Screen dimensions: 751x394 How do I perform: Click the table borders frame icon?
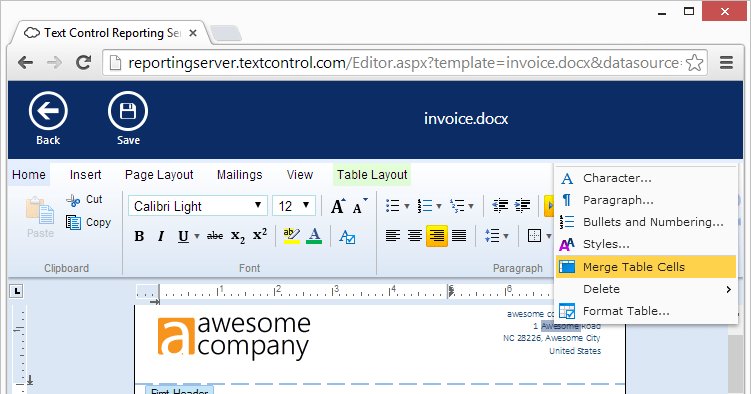coord(534,236)
